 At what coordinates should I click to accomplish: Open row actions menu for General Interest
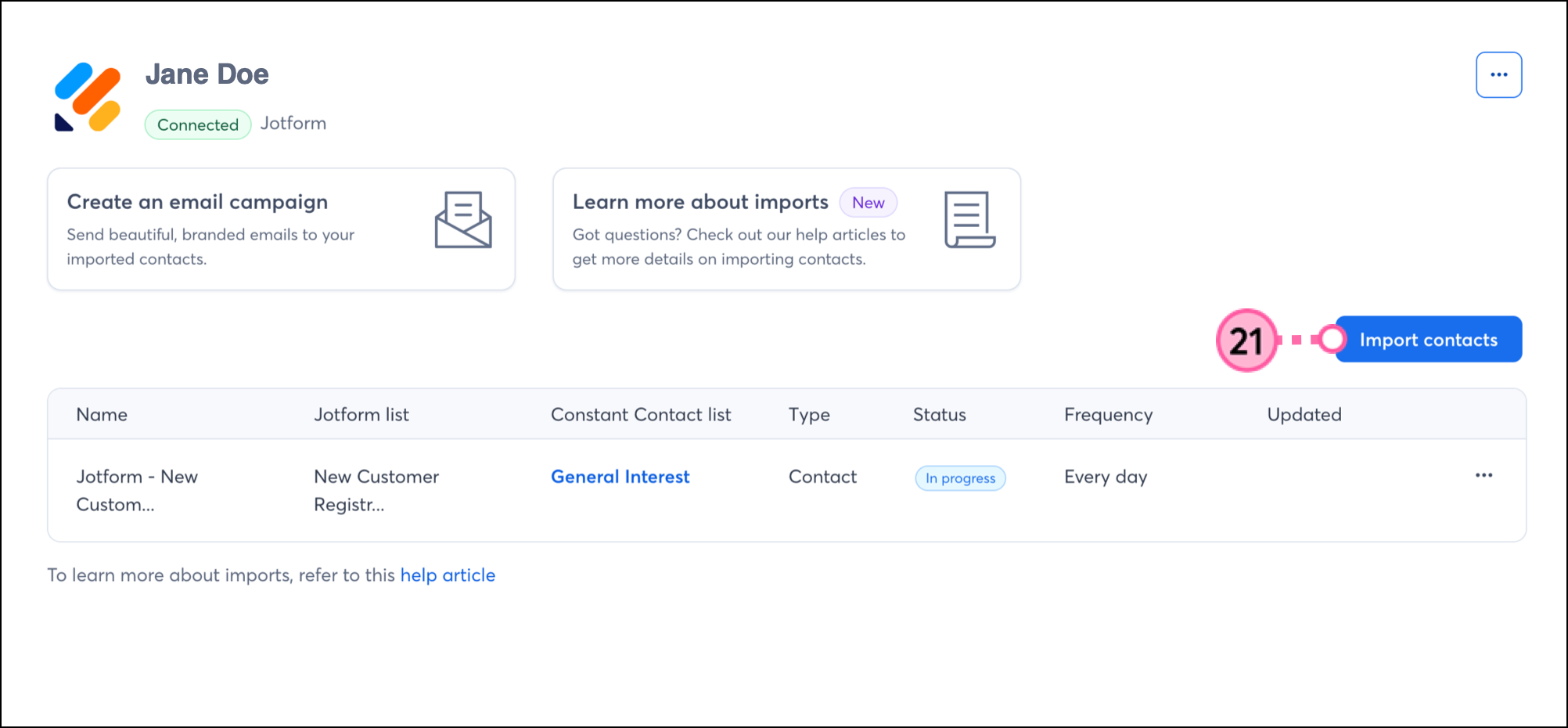point(1483,476)
